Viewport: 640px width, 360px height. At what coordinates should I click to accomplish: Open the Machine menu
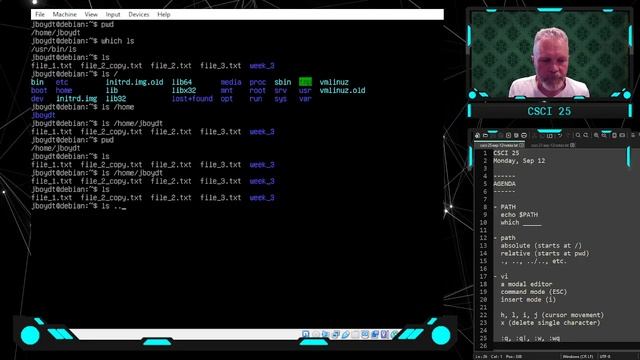[64, 14]
